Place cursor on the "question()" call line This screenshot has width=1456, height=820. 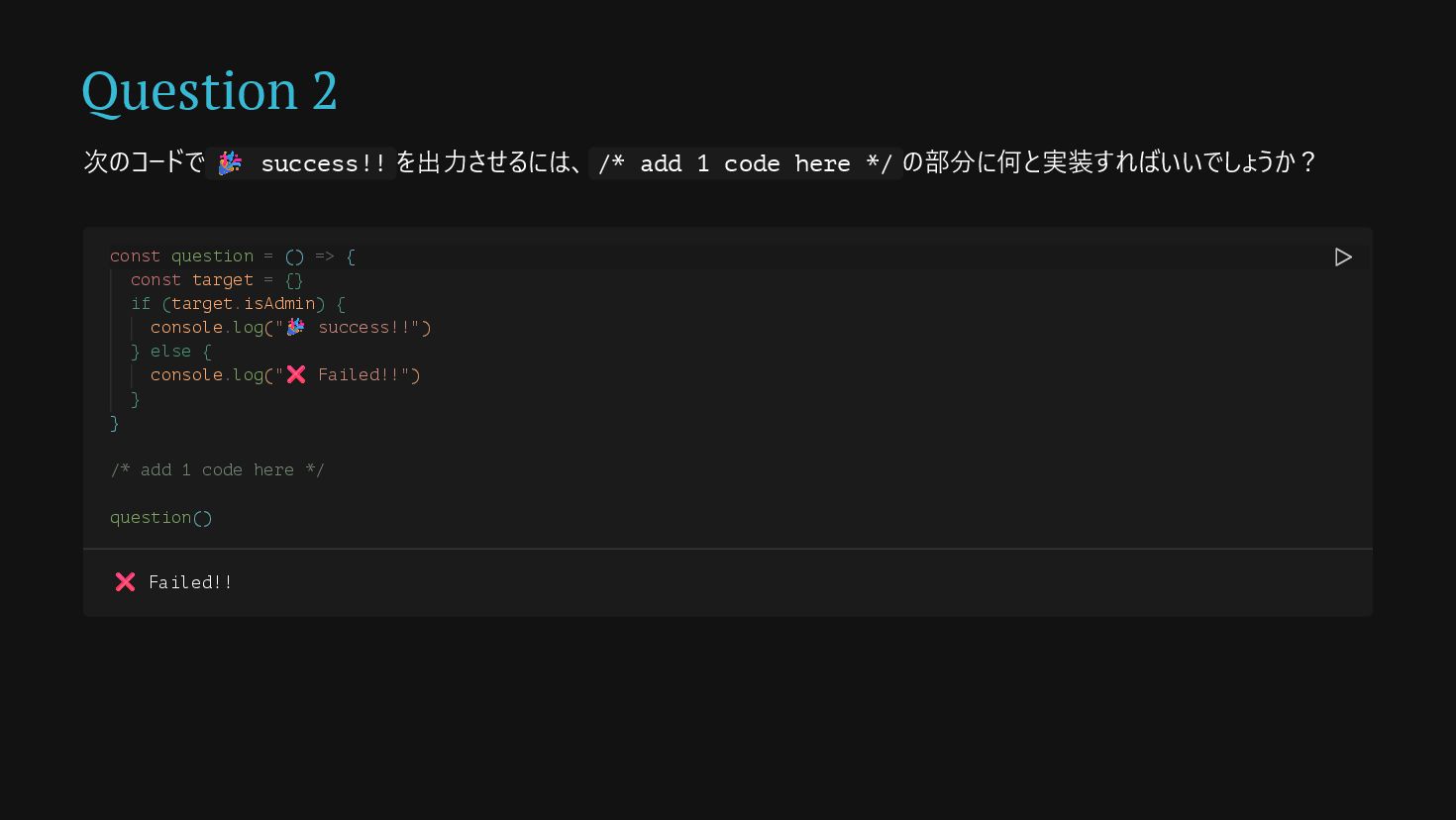pyautogui.click(x=160, y=518)
